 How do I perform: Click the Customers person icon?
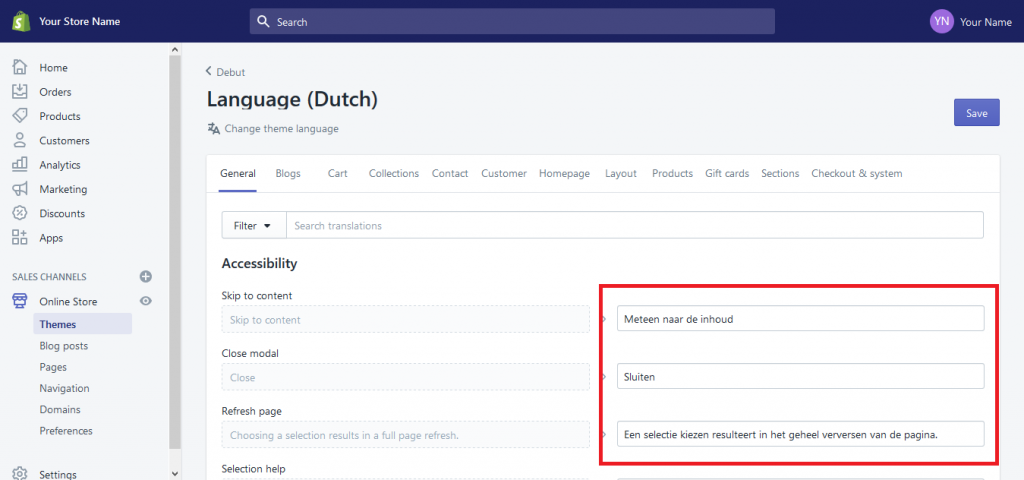(20, 140)
